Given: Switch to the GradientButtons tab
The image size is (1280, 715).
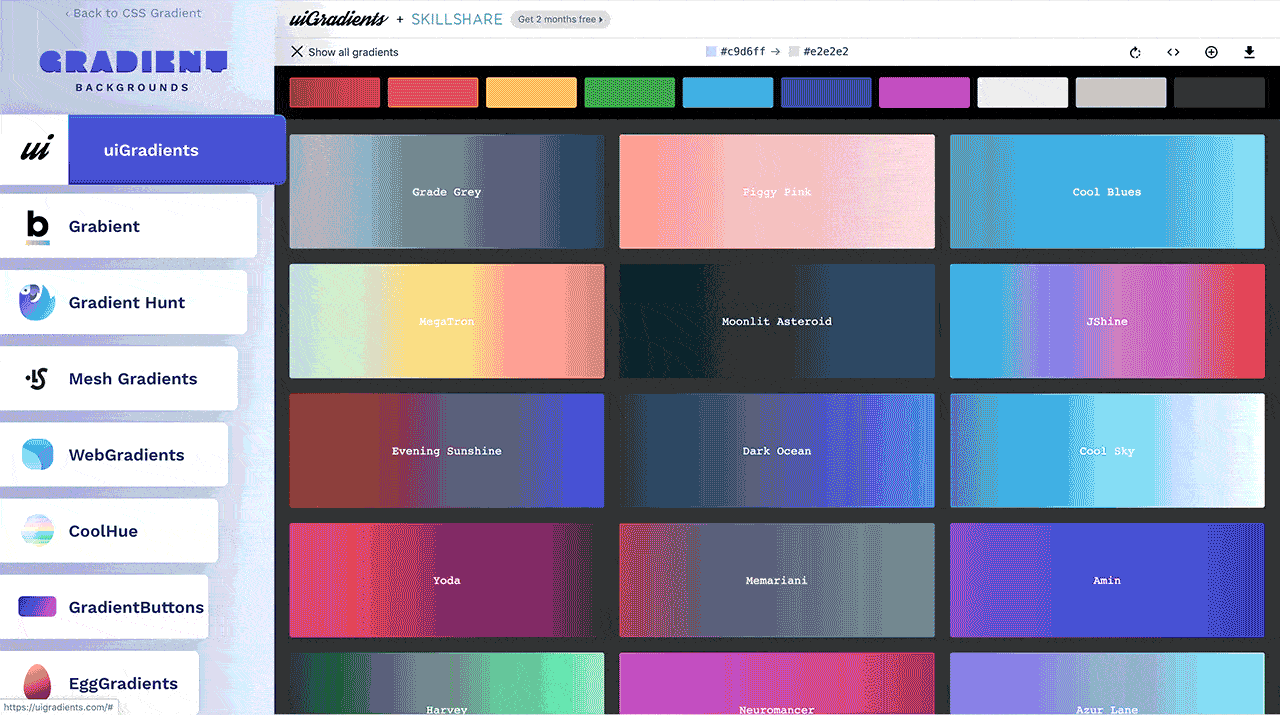Looking at the screenshot, I should 135,607.
